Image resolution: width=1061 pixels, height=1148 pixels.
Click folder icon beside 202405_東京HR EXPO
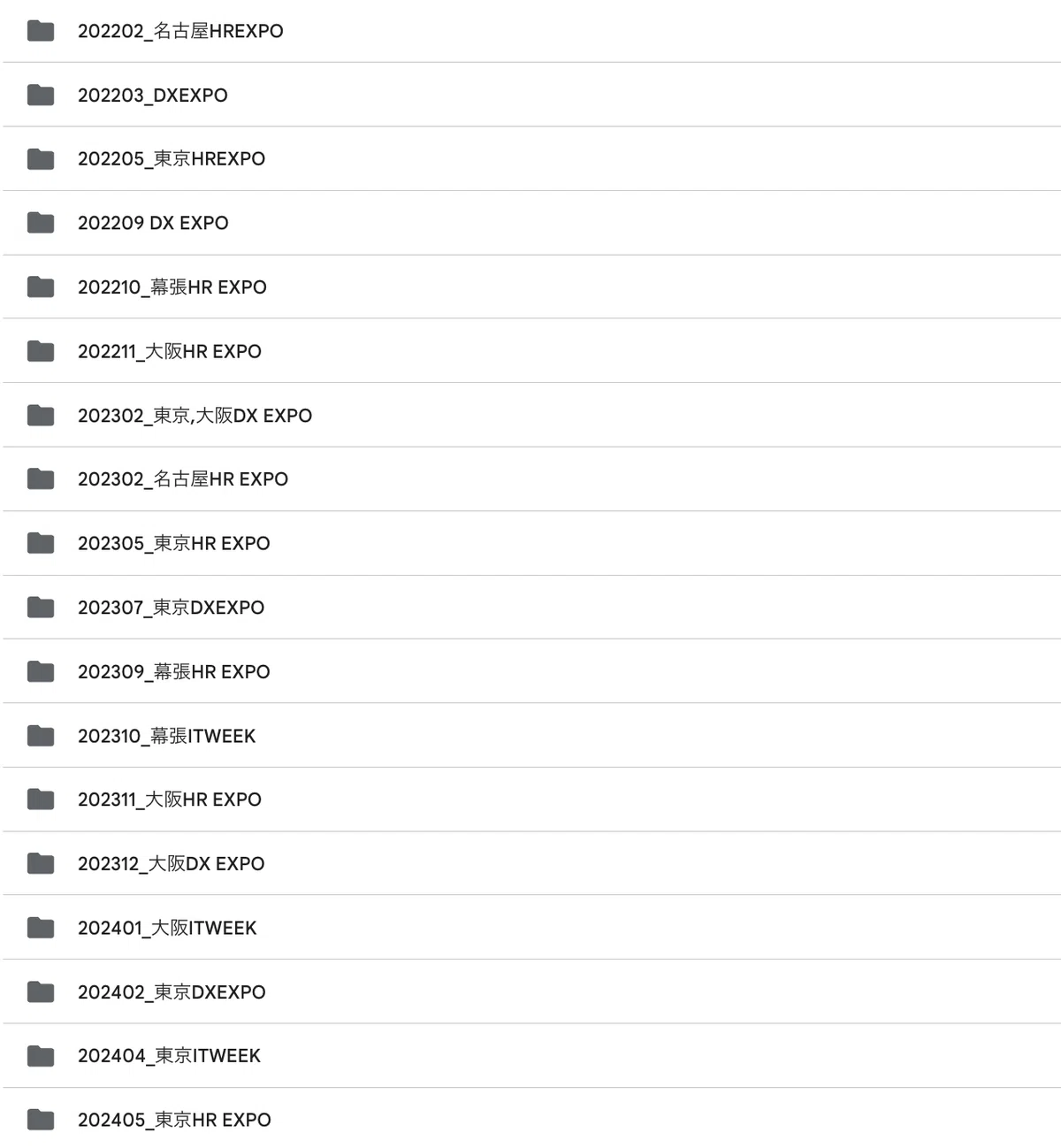click(41, 1120)
